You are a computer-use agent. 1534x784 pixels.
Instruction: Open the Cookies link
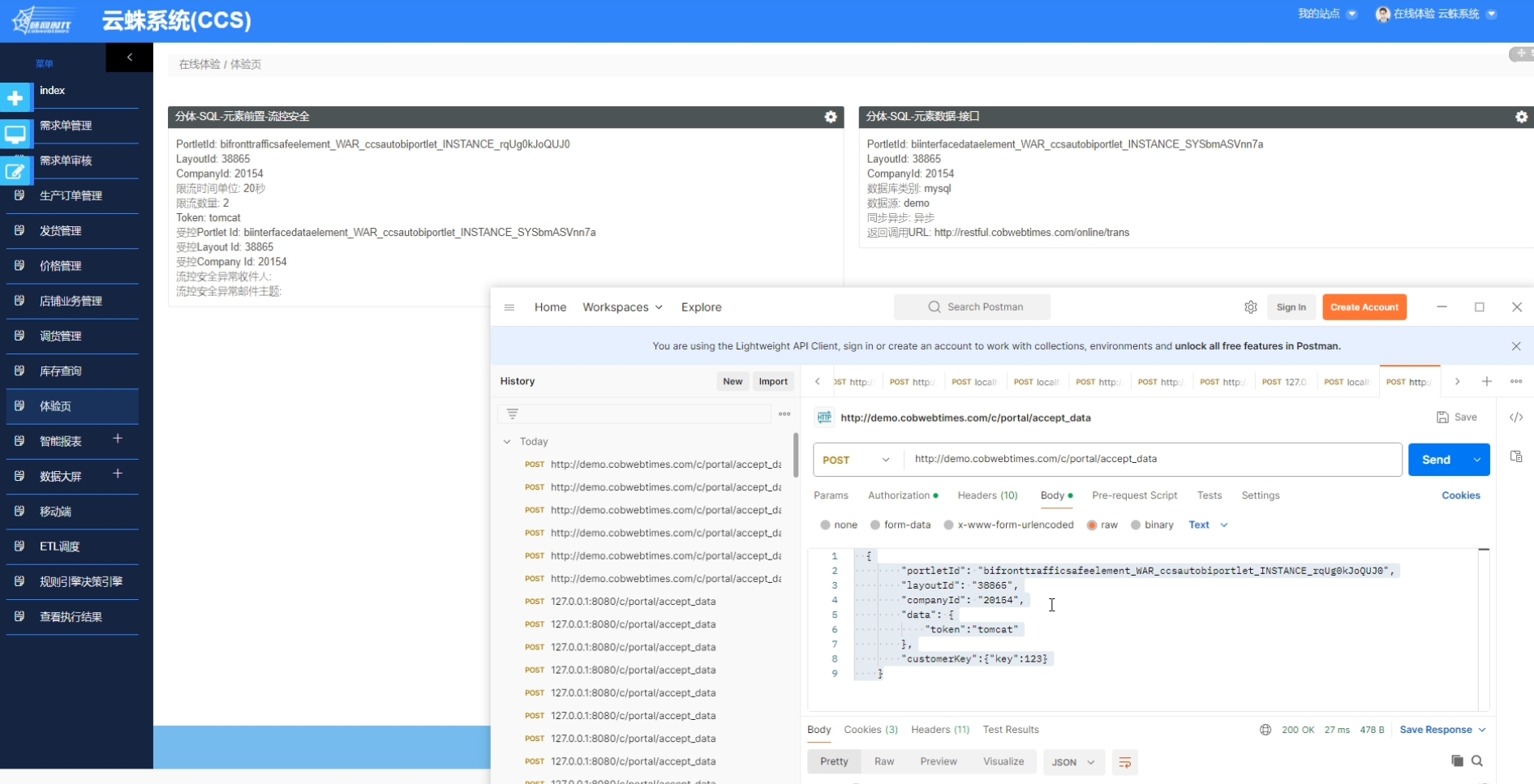coord(1460,495)
